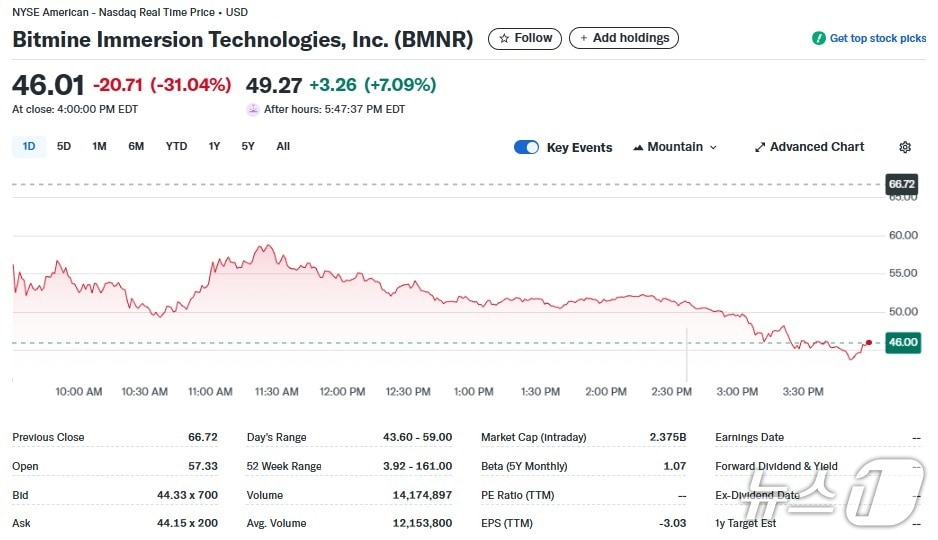The height and width of the screenshot is (540, 938).
Task: Open chart settings gear icon
Action: coord(905,147)
